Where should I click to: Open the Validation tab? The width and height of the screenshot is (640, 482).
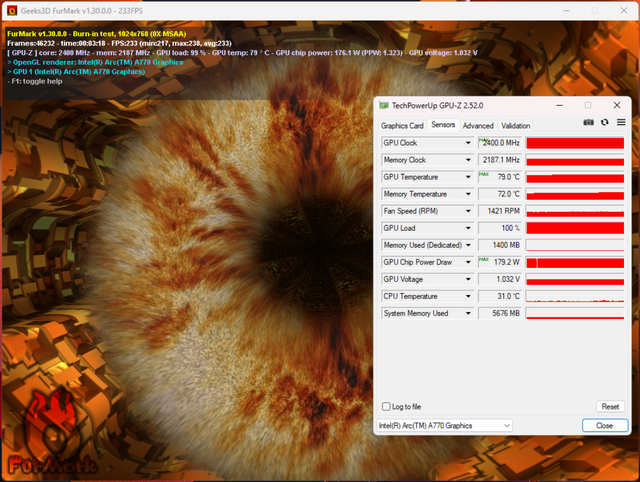(516, 126)
